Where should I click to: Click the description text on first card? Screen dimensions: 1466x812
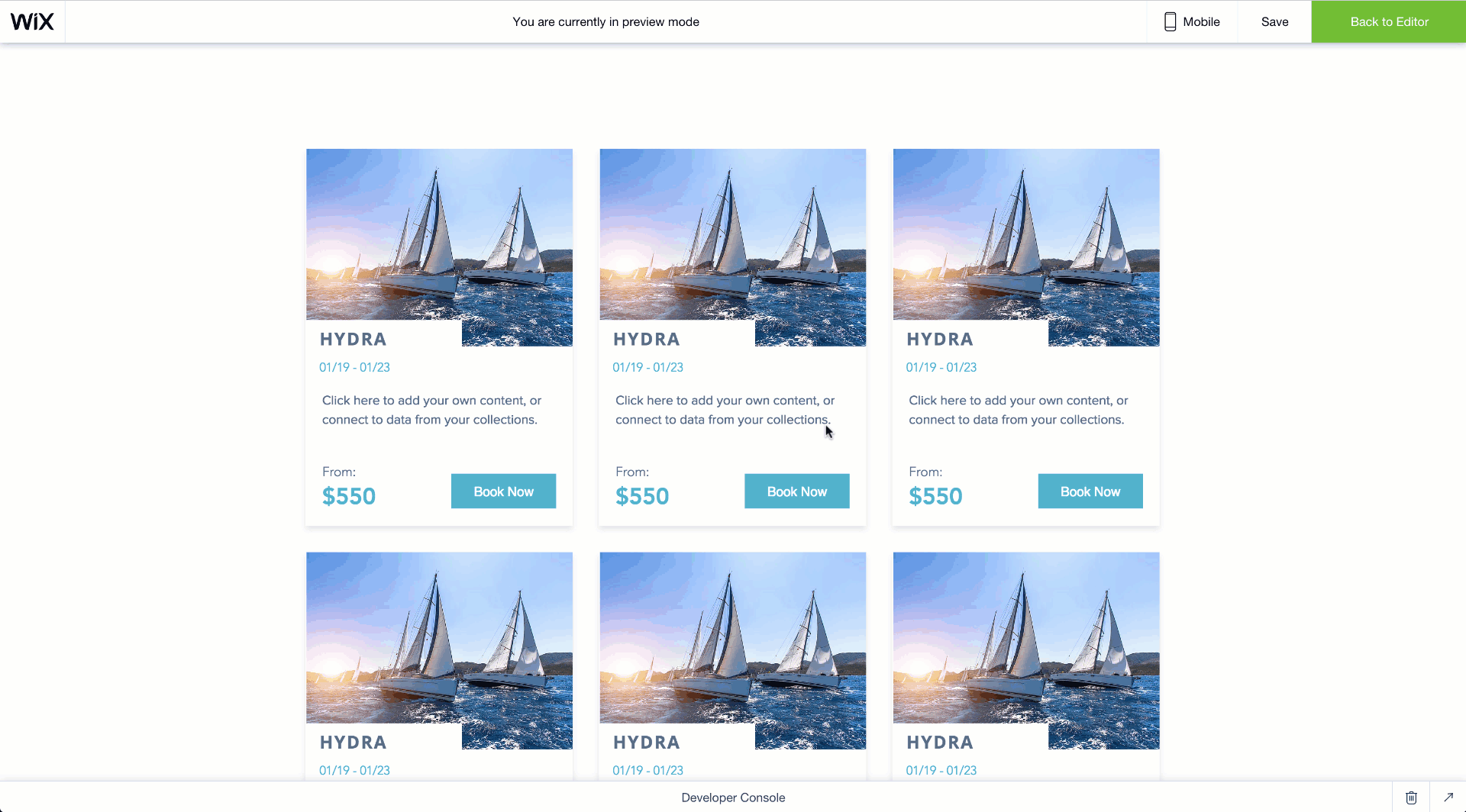pos(431,410)
